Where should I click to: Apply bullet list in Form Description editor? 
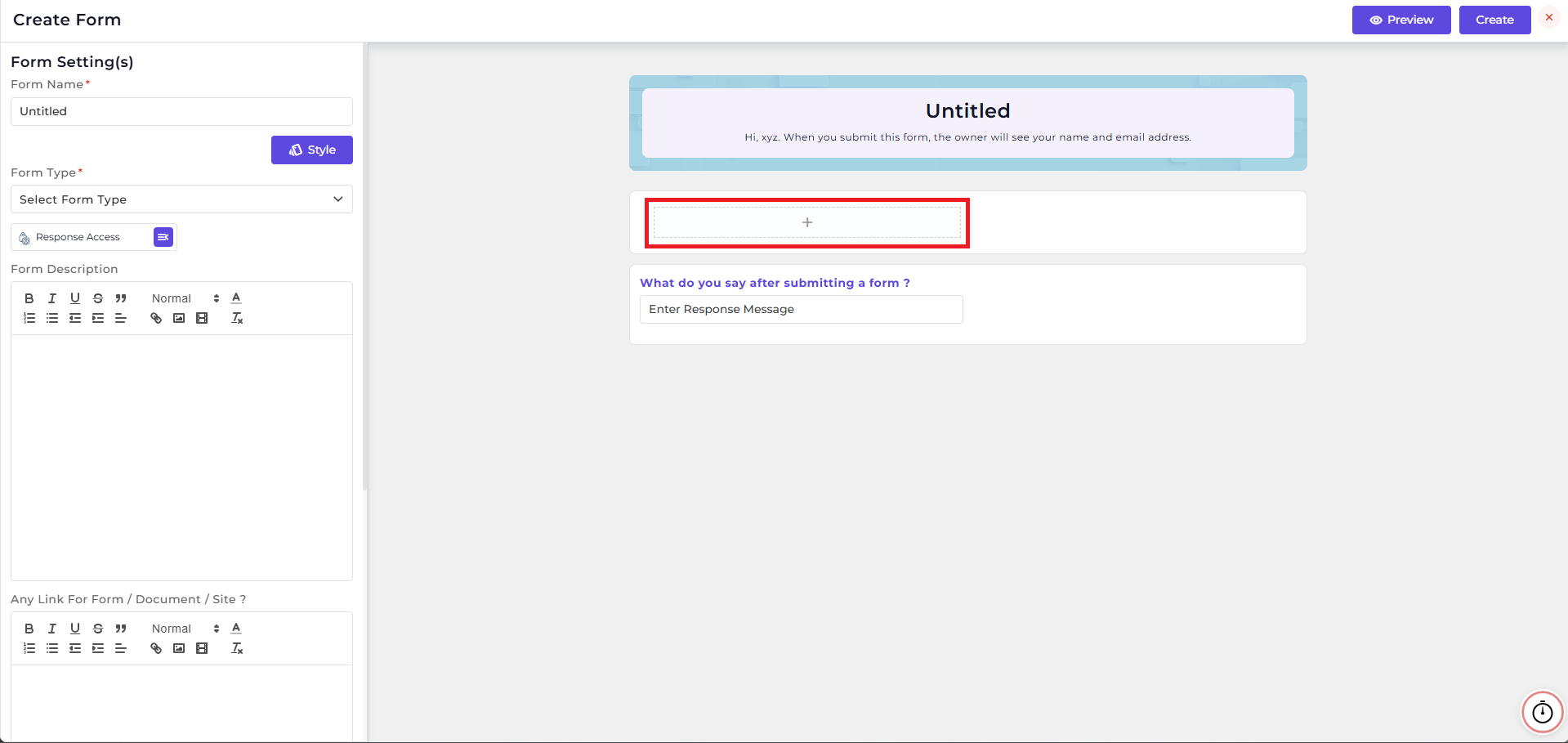(x=52, y=318)
